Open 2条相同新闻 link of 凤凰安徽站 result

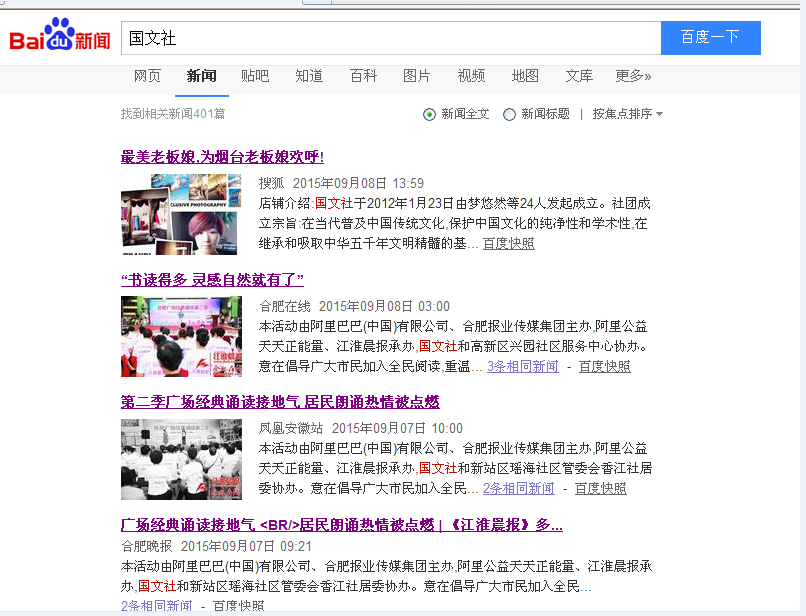[519, 488]
